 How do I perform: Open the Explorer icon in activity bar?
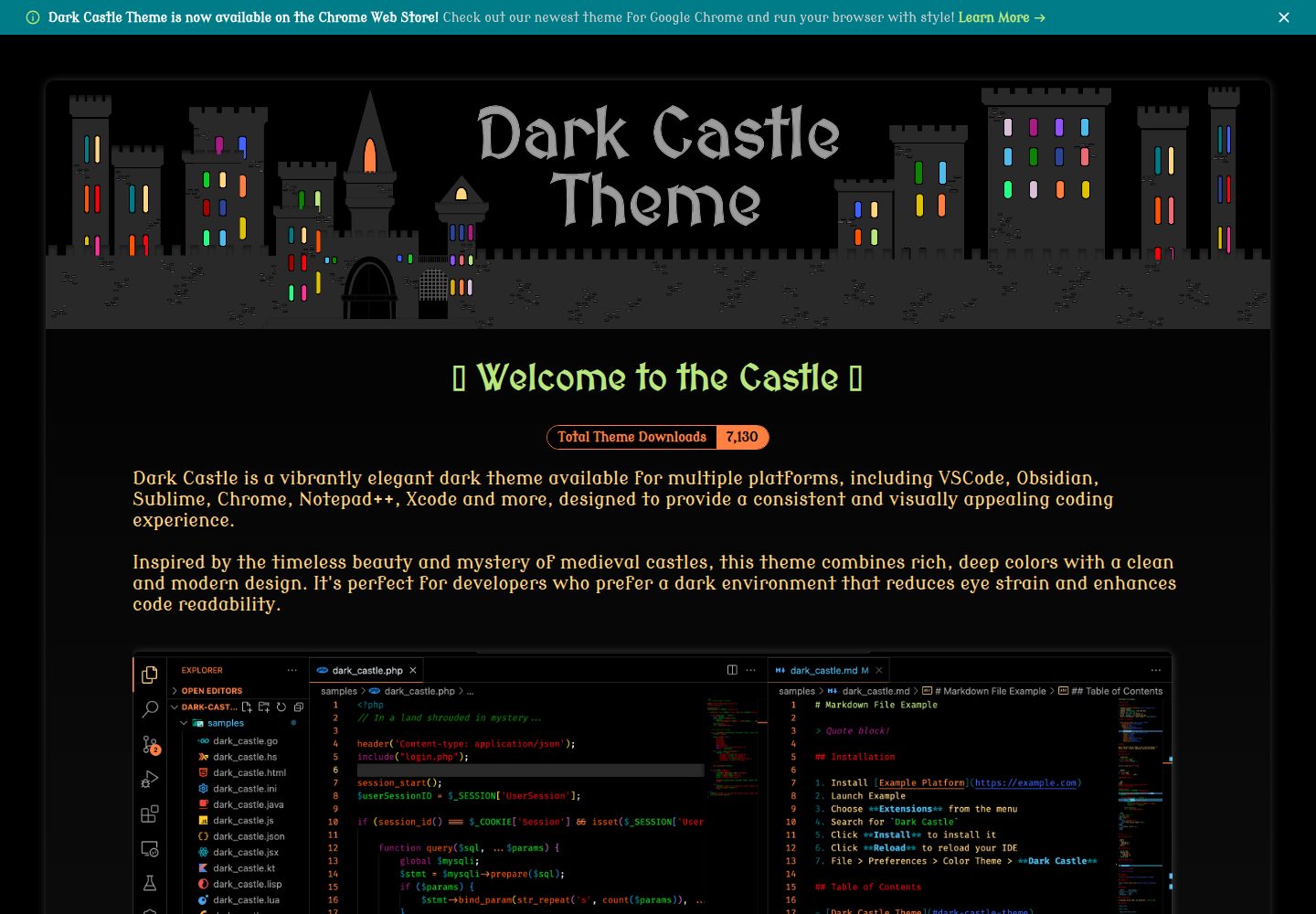click(x=150, y=675)
